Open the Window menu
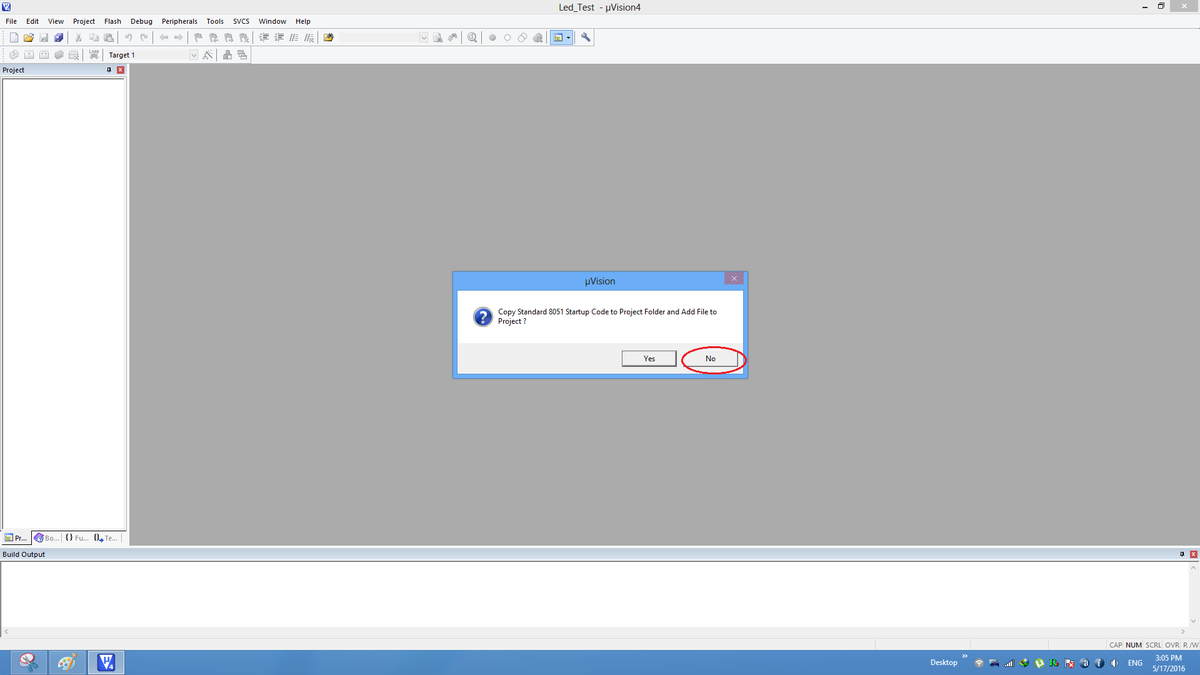The height and width of the screenshot is (675, 1200). 272,21
